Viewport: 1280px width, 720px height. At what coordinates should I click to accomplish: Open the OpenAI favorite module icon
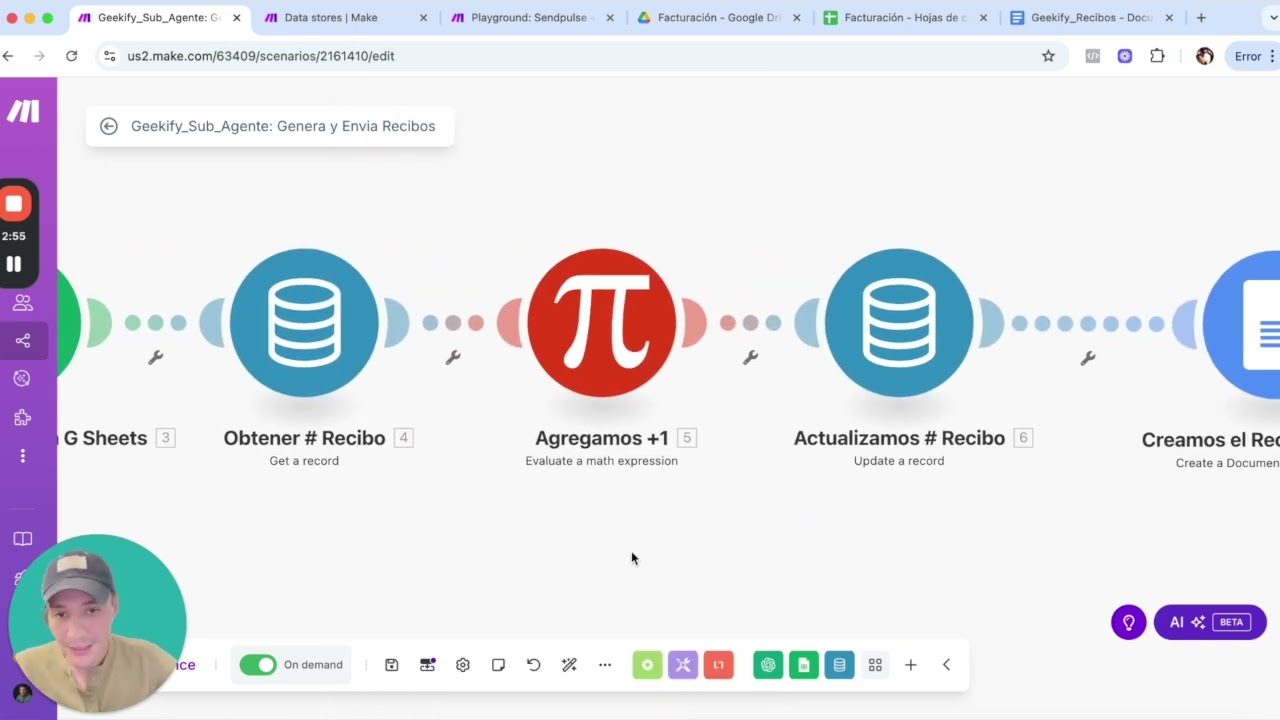pyautogui.click(x=768, y=665)
